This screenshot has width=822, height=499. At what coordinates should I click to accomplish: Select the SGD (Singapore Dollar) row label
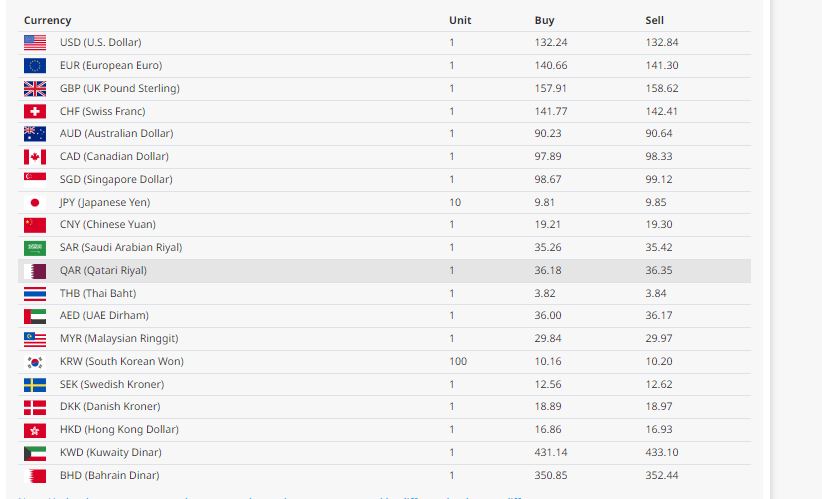point(116,180)
